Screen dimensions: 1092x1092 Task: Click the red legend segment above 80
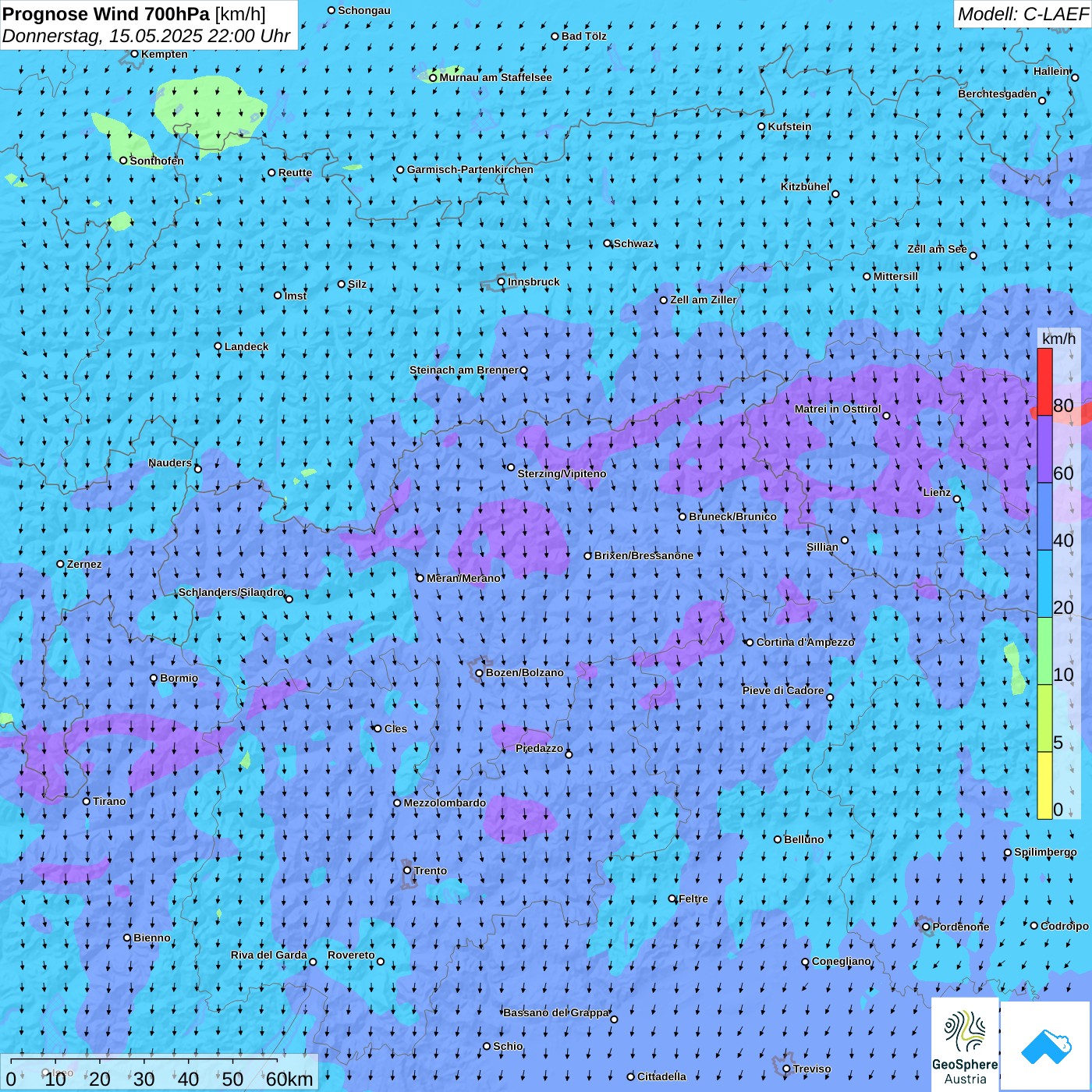point(1044,381)
